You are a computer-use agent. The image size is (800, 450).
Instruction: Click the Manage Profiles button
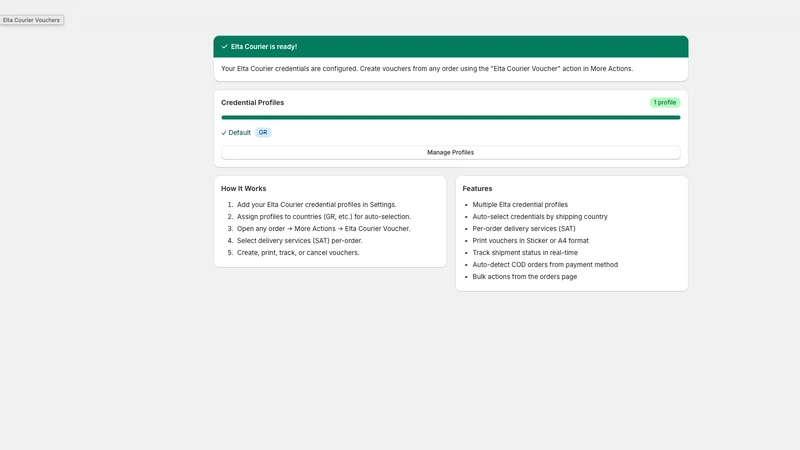[x=451, y=153]
